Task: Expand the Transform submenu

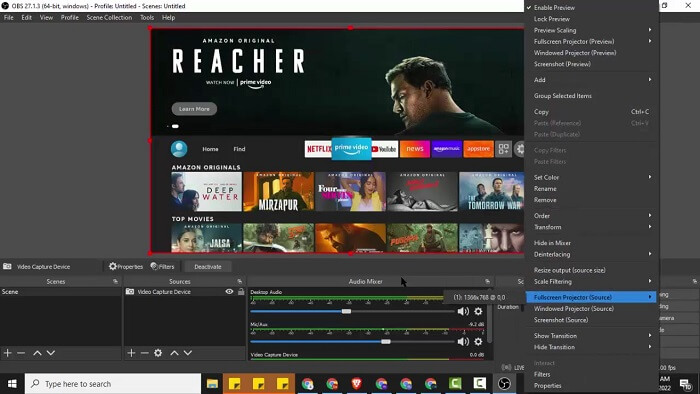Action: click(x=592, y=227)
